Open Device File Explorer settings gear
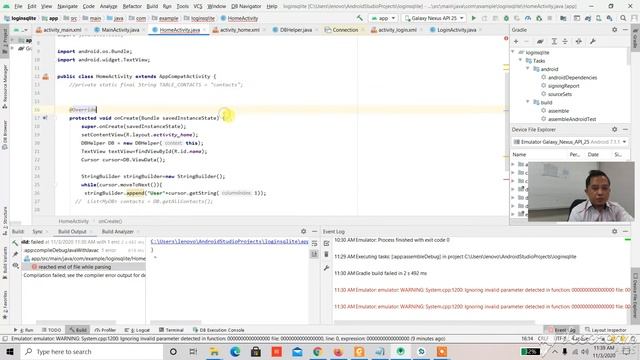Screen dimensions: 640x360 pyautogui.click(x=614, y=129)
